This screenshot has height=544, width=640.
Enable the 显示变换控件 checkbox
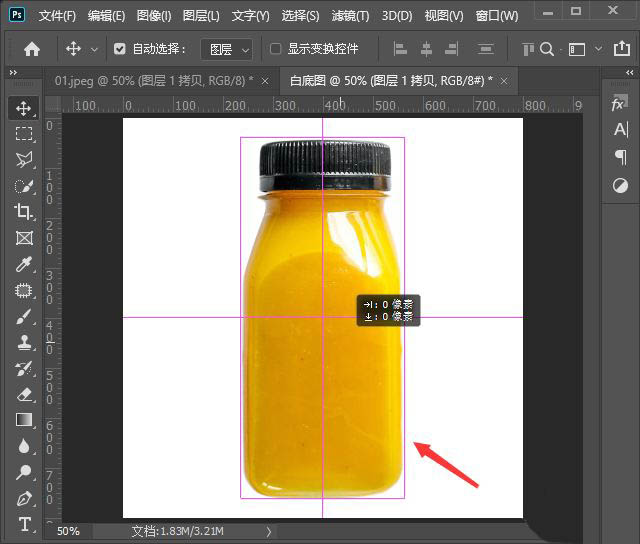pyautogui.click(x=276, y=49)
